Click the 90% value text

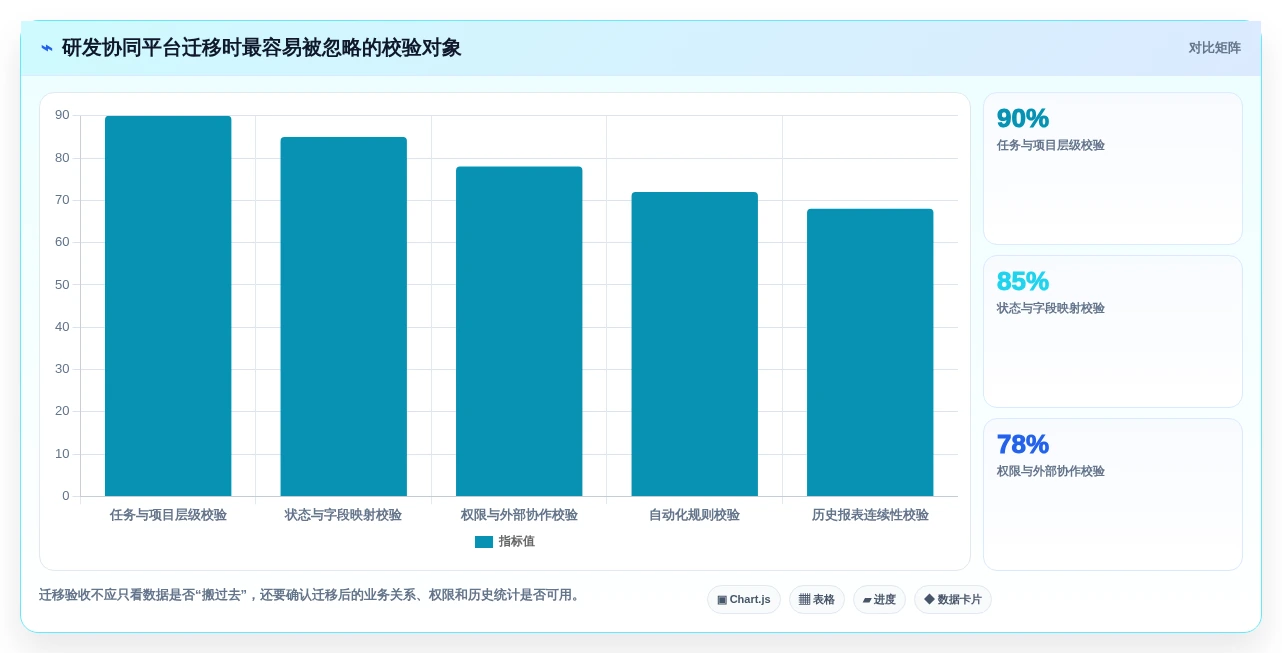(x=1023, y=119)
